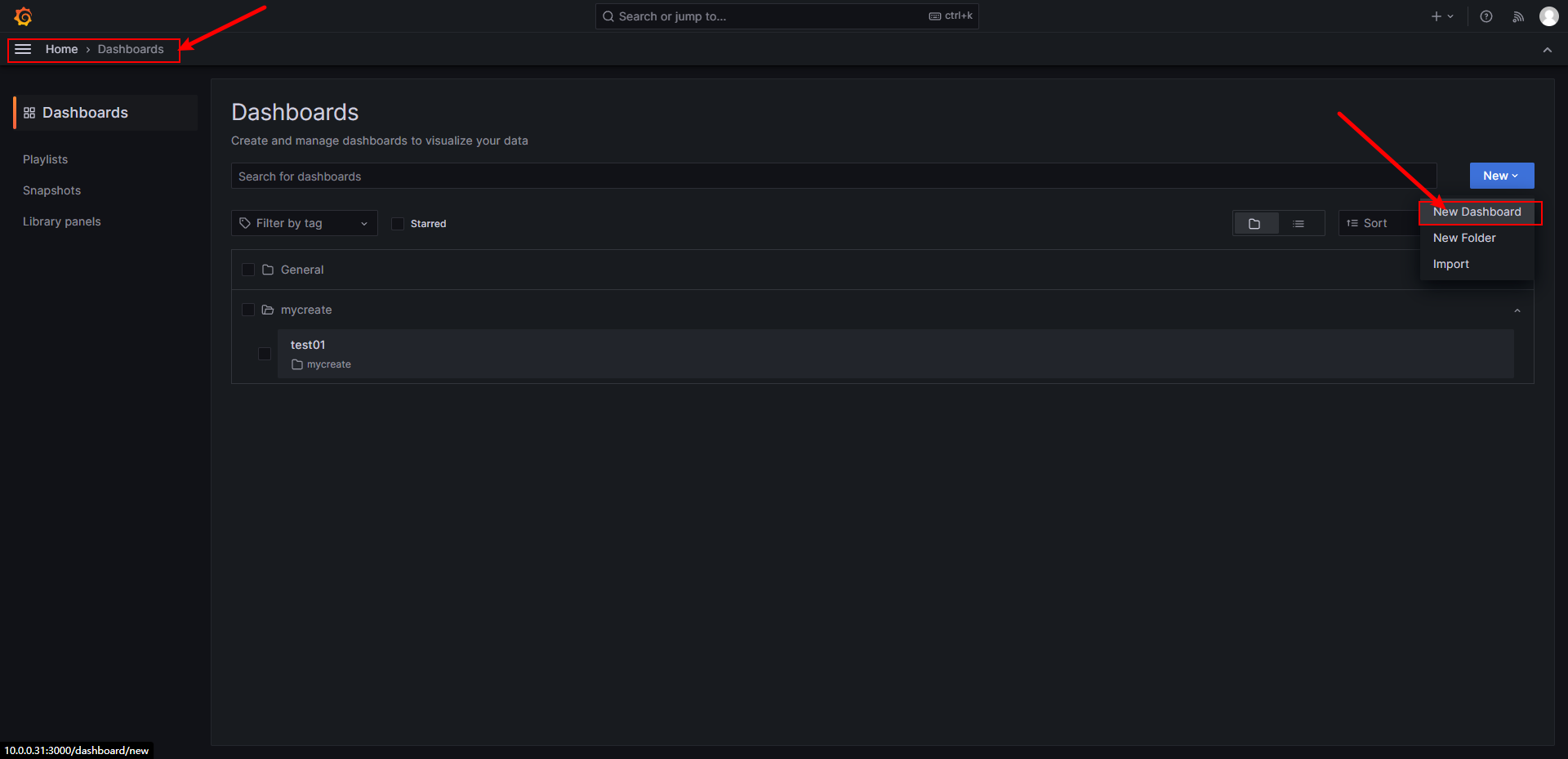Go to the Home breadcrumb
This screenshot has height=759, width=1568.
pos(61,49)
